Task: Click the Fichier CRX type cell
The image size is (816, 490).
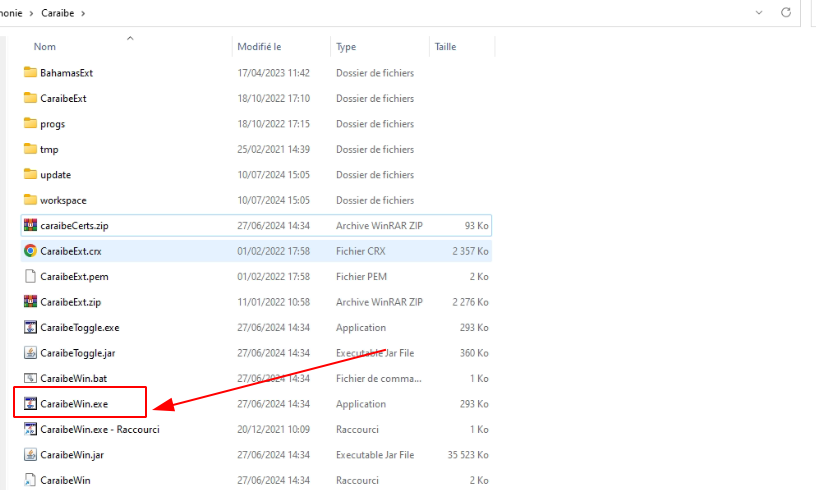Action: 361,251
